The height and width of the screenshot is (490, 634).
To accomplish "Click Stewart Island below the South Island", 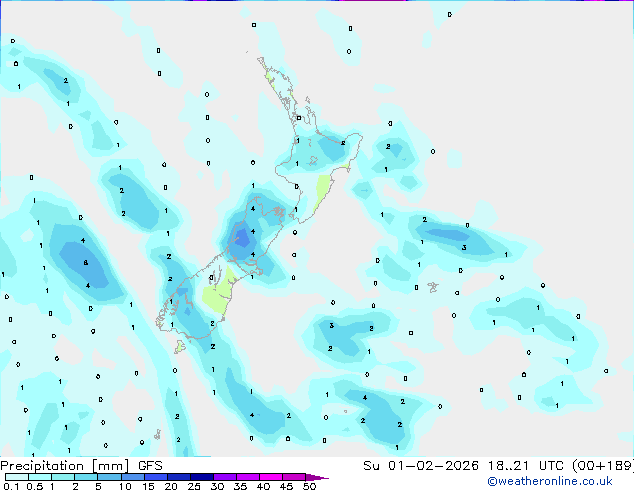I will coord(180,346).
